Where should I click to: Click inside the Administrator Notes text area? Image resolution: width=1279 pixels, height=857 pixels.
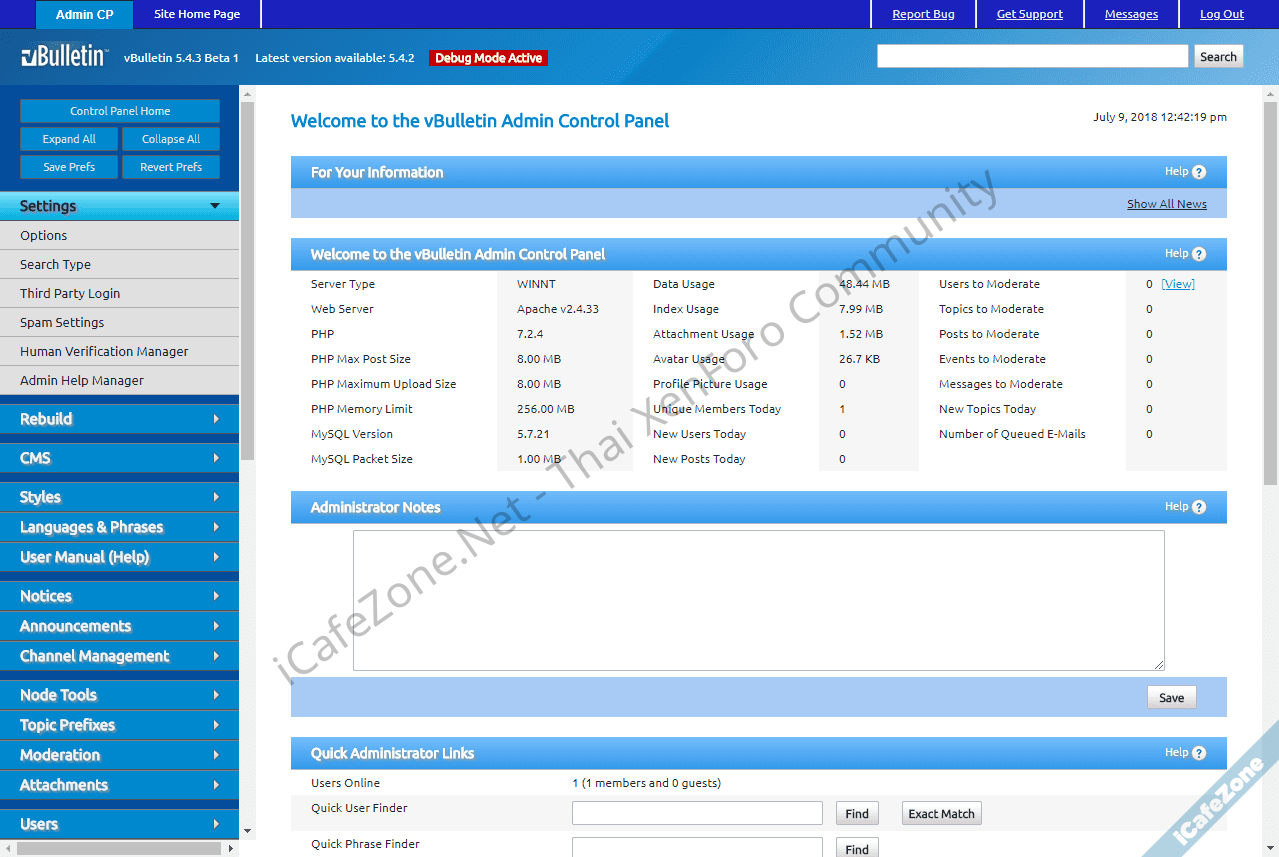[758, 600]
